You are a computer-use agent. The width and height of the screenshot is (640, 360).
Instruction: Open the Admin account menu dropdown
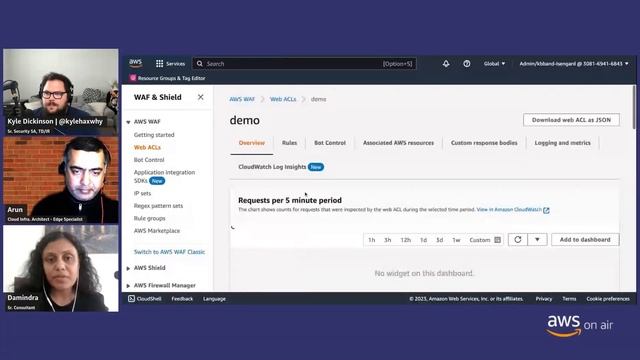(x=574, y=64)
